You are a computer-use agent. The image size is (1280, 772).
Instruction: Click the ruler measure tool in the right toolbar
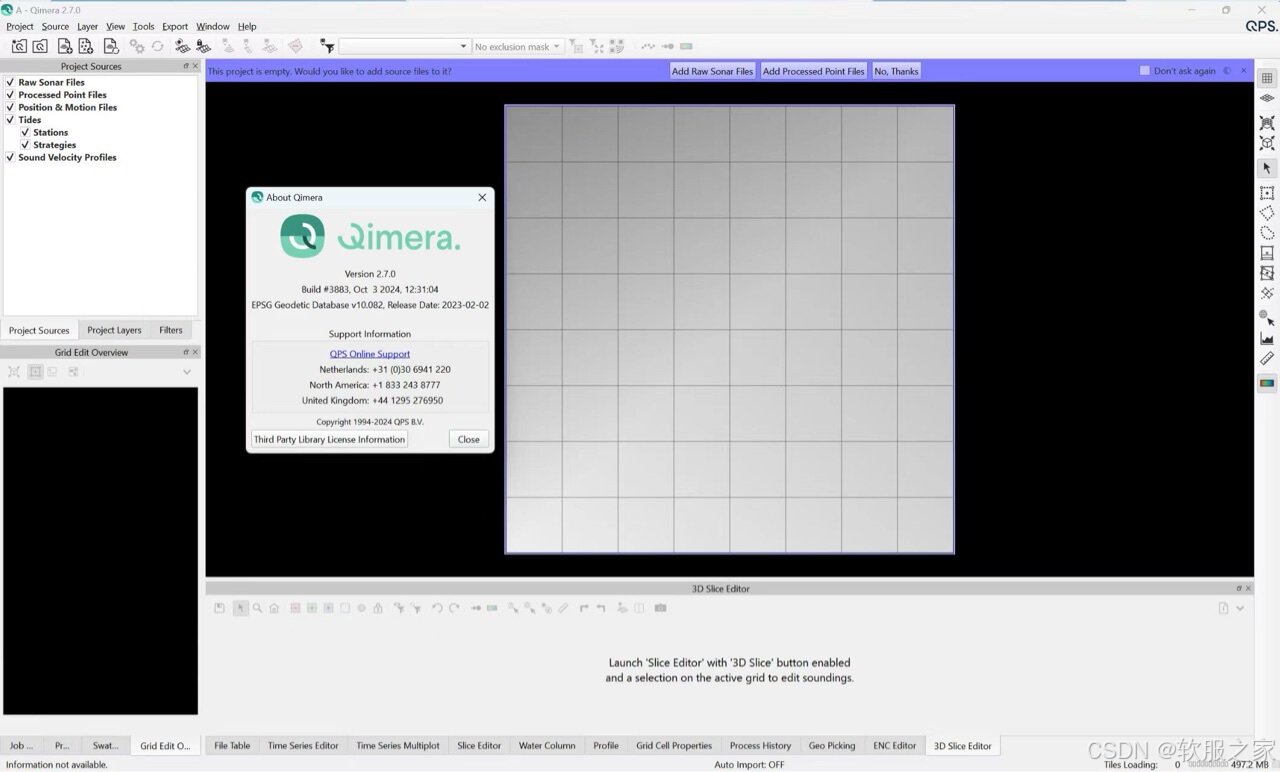click(1267, 358)
